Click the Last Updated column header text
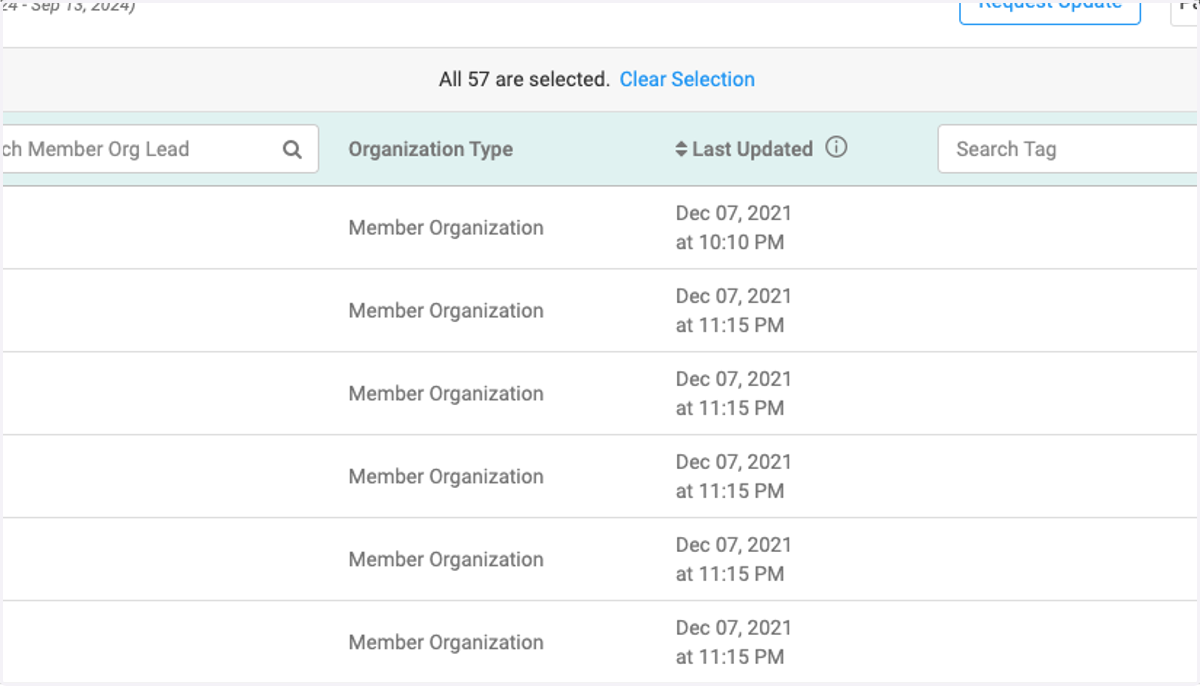 tap(752, 149)
